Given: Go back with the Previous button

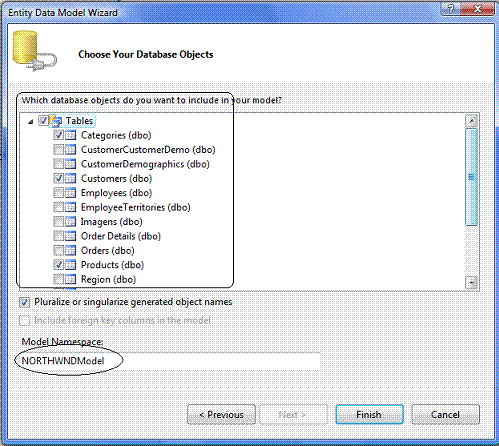Looking at the screenshot, I should pos(221,415).
